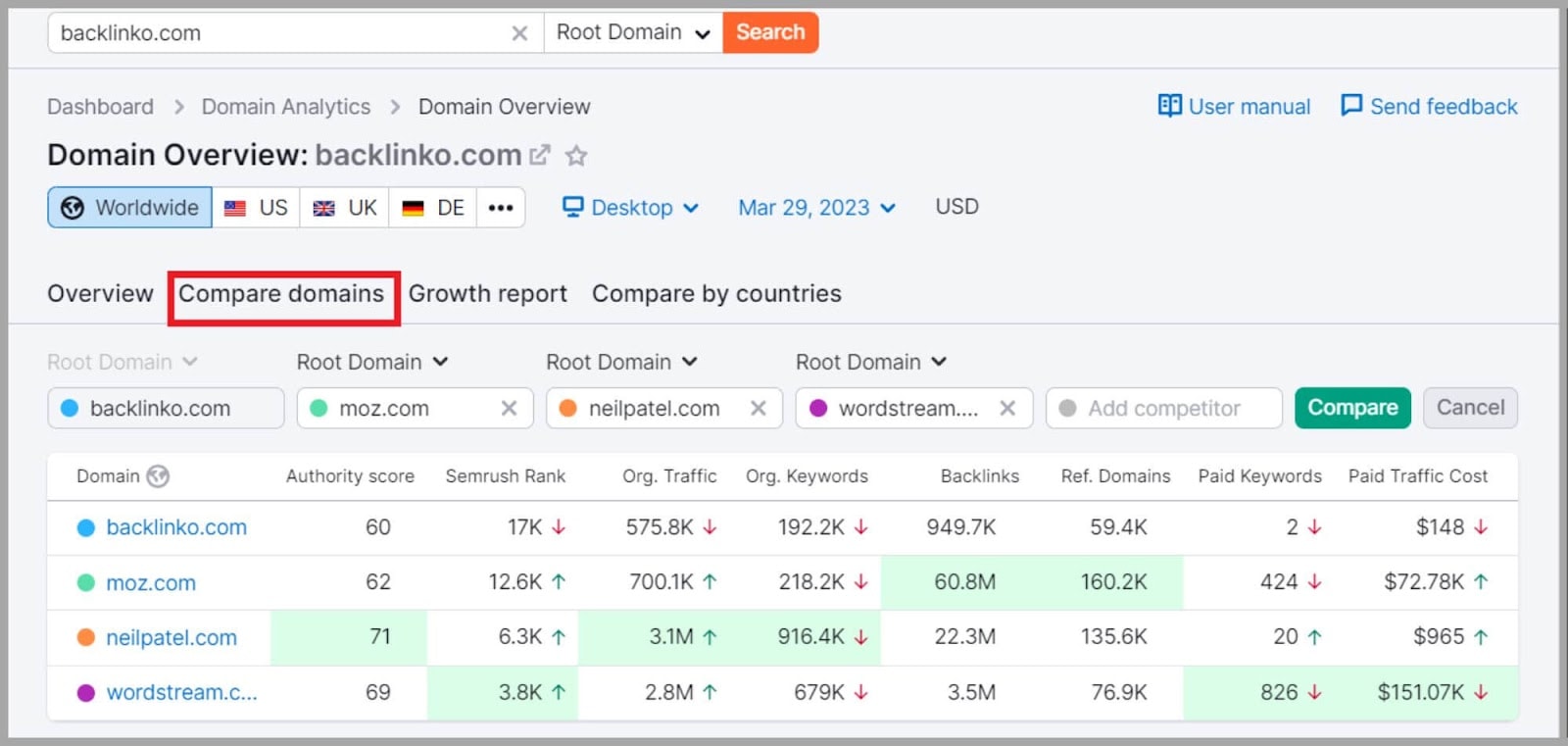1568x746 pixels.
Task: Open the Mar 29, 2023 date picker
Action: [816, 207]
